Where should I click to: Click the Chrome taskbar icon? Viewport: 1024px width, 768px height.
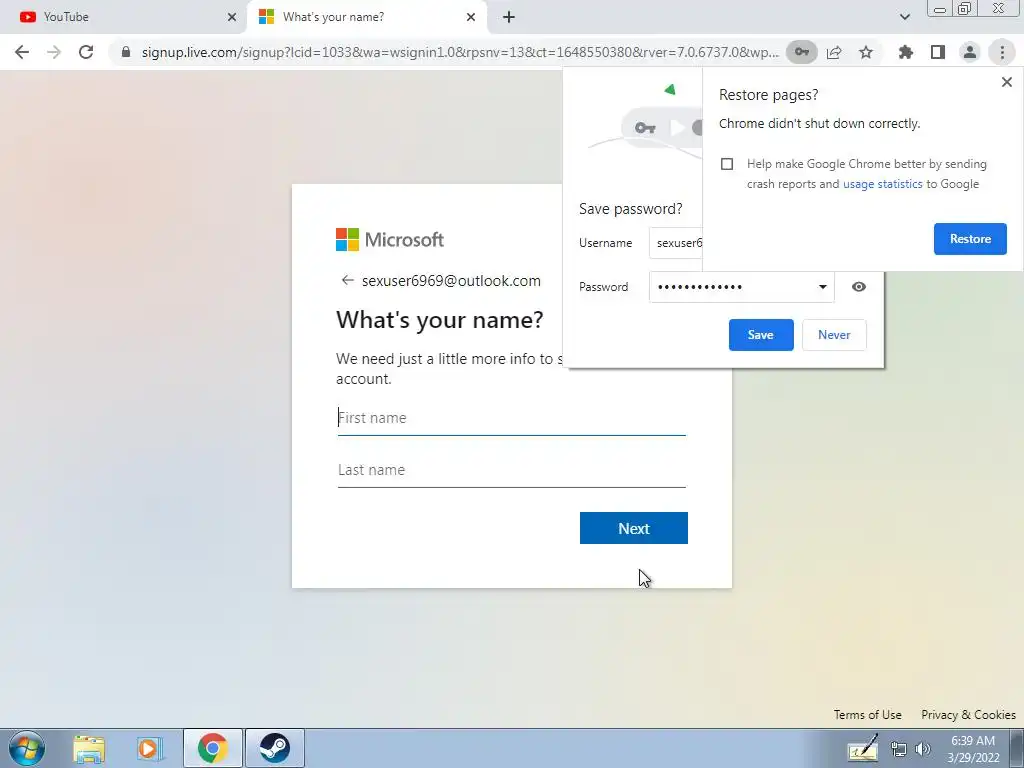click(212, 748)
